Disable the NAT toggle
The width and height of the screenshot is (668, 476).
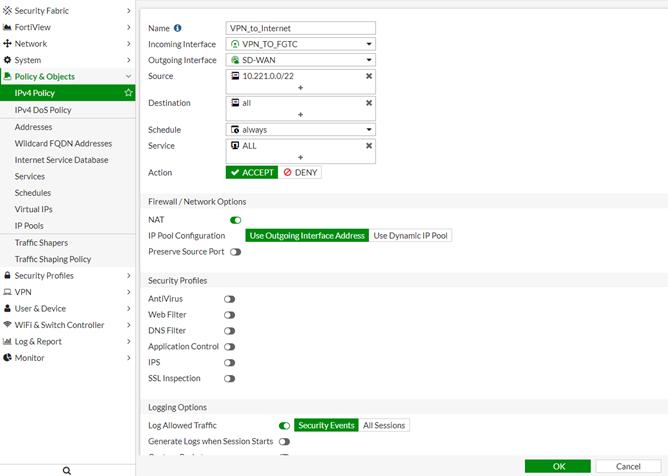click(x=236, y=219)
